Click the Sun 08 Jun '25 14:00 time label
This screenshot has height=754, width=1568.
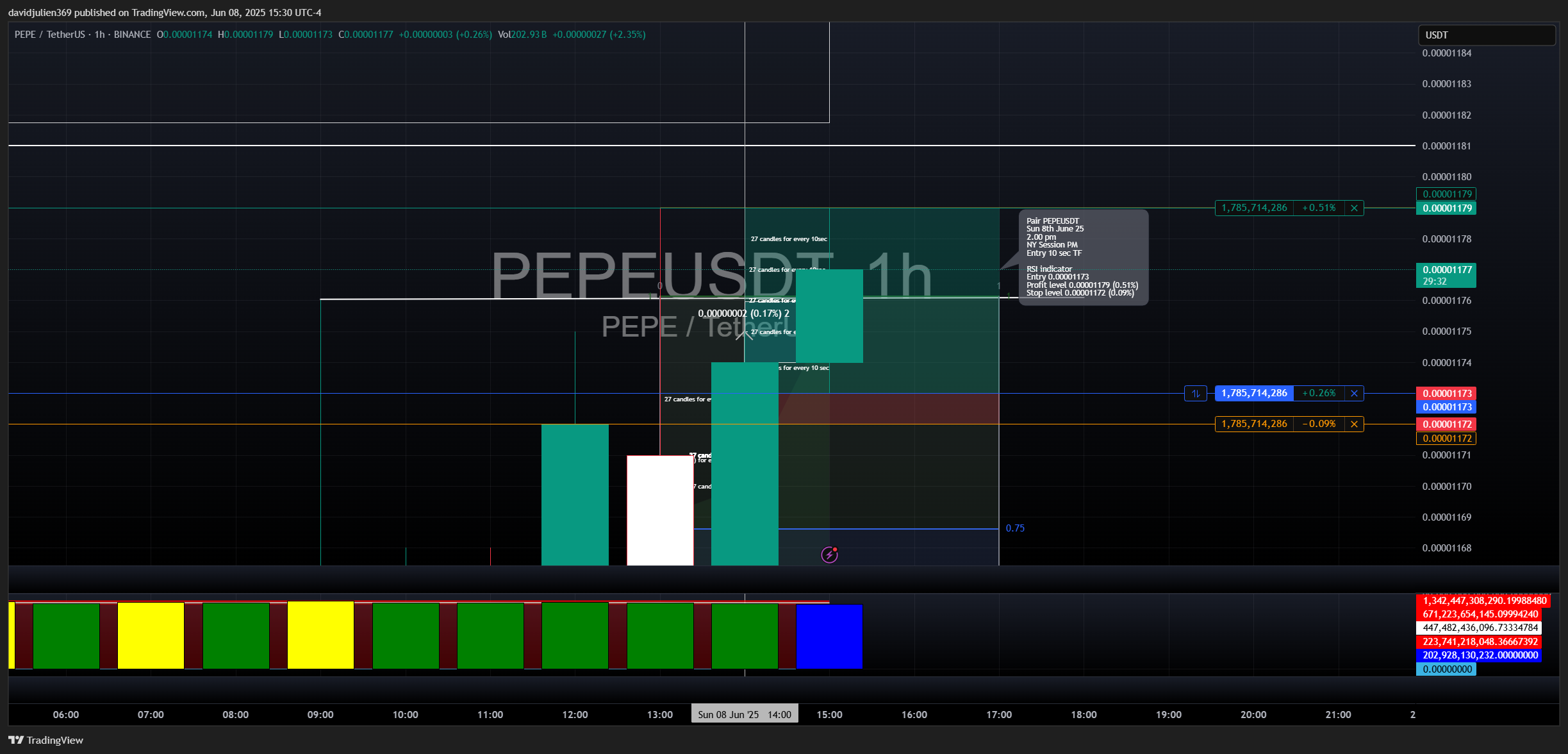[745, 714]
